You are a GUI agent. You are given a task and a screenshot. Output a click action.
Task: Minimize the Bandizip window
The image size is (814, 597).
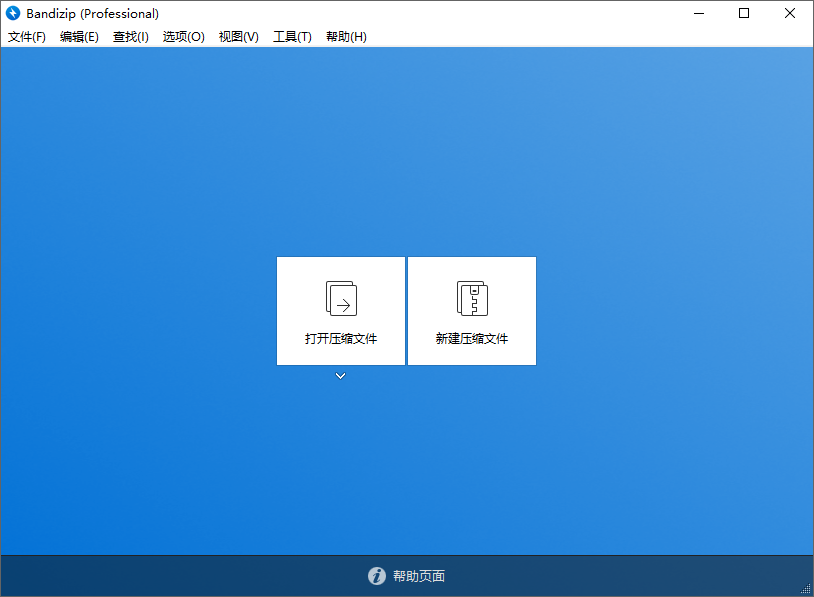[698, 13]
